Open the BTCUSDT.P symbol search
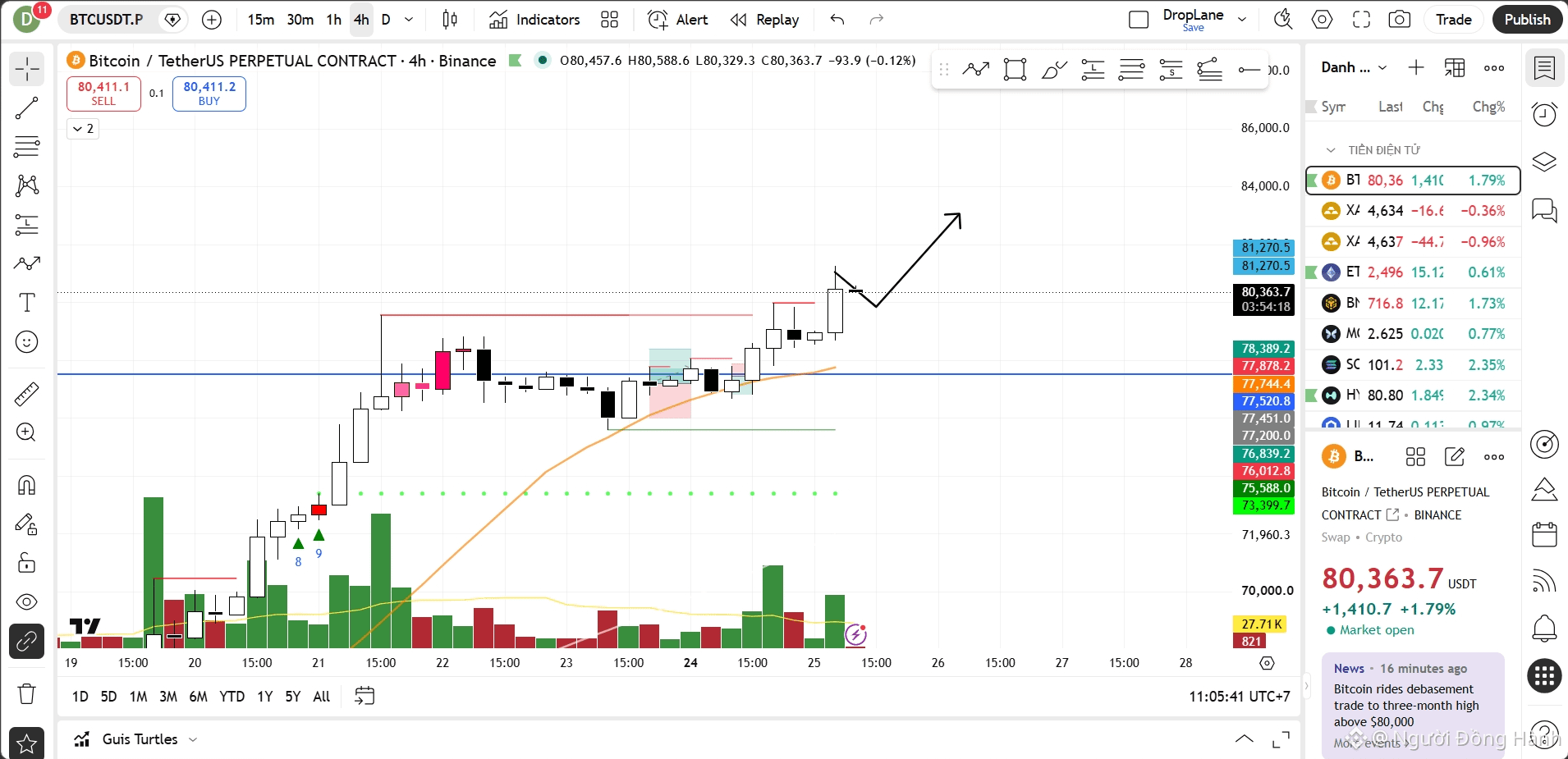This screenshot has height=759, width=1568. tap(106, 20)
